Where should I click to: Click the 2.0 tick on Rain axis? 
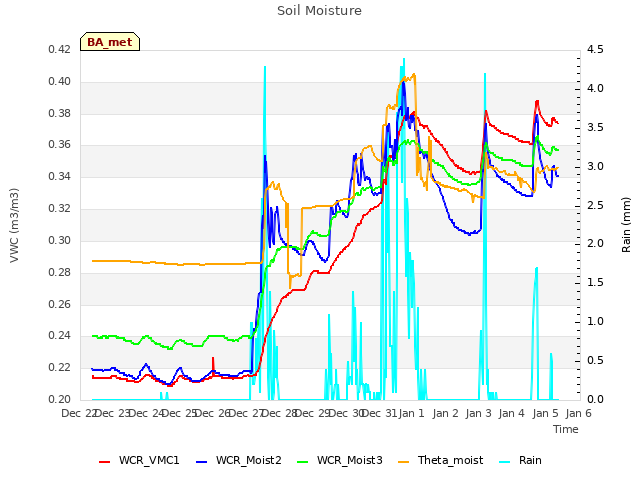pyautogui.click(x=595, y=244)
